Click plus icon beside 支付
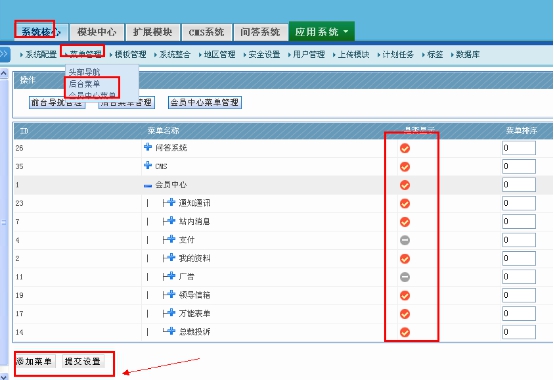Image resolution: width=554 pixels, height=380 pixels. (171, 239)
